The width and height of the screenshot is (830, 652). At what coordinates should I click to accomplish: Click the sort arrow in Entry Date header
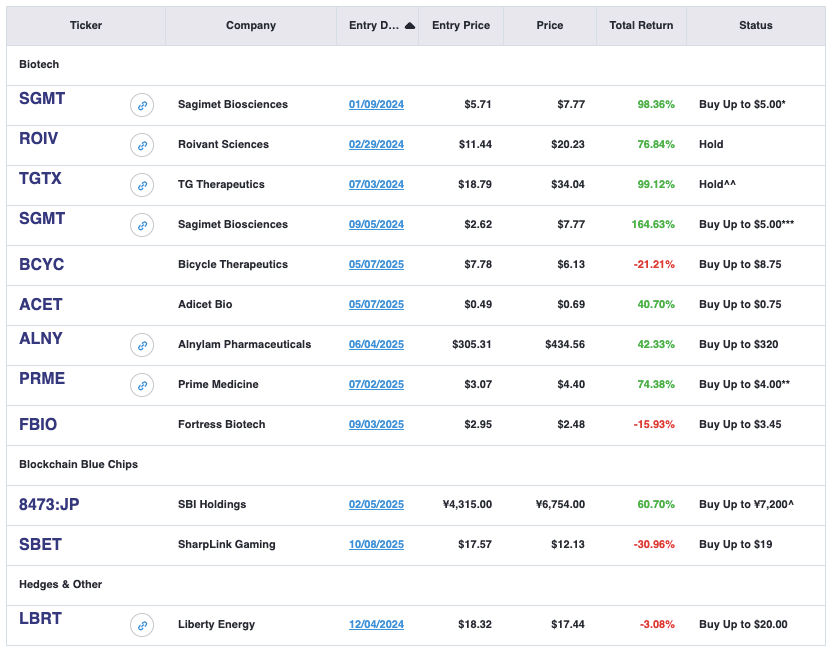[x=409, y=26]
